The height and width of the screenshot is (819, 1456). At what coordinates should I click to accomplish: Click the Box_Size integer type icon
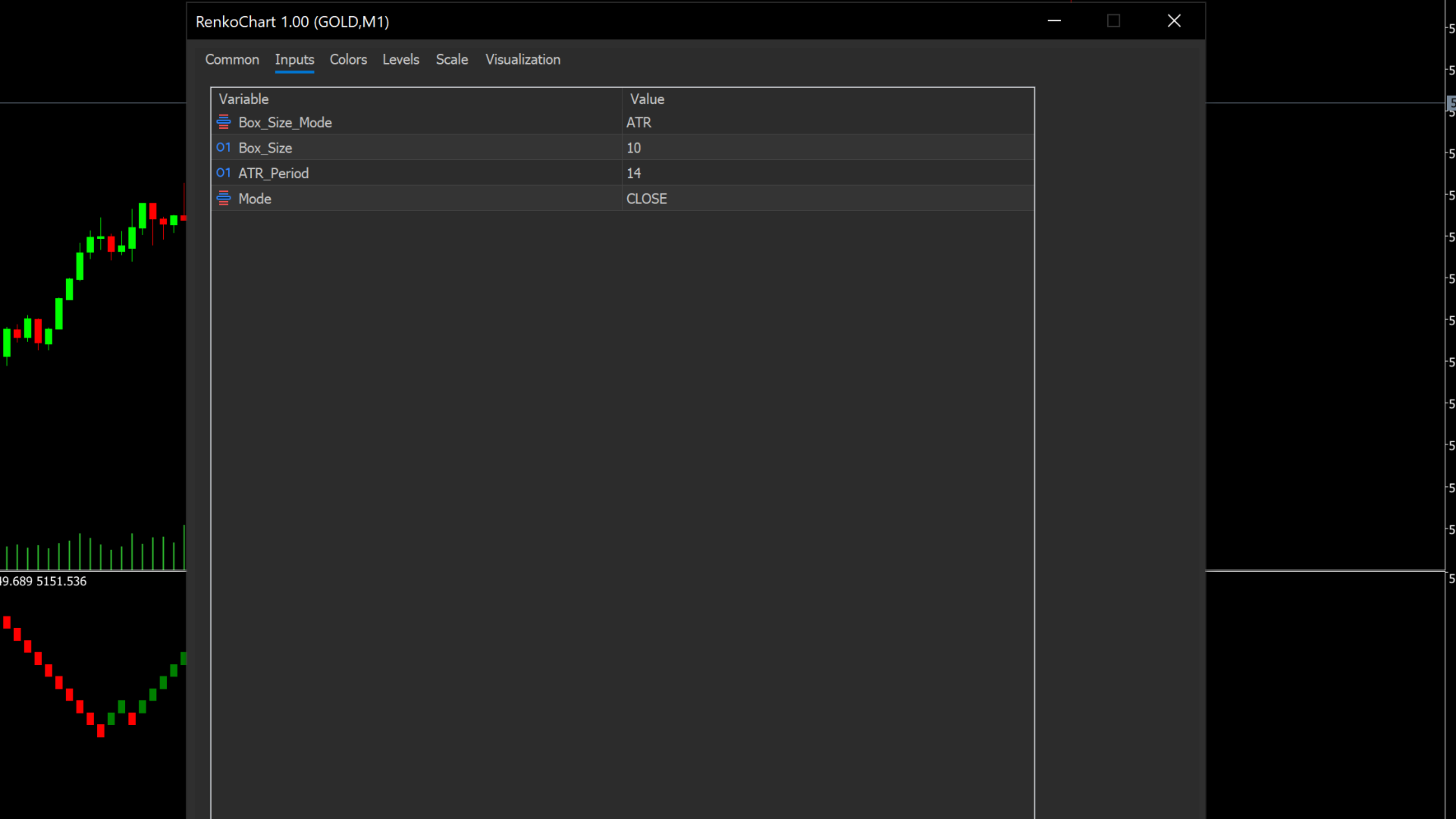pos(224,148)
